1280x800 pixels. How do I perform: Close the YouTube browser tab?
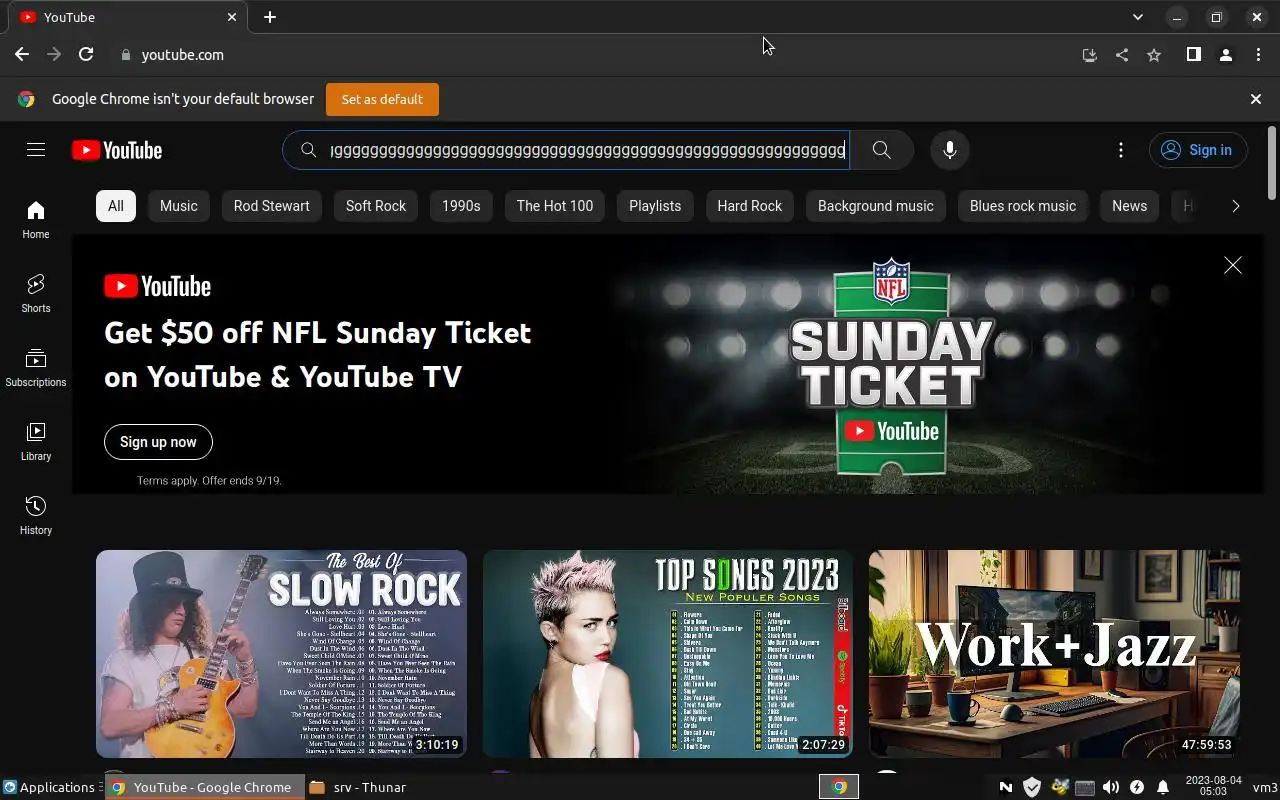pos(232,17)
